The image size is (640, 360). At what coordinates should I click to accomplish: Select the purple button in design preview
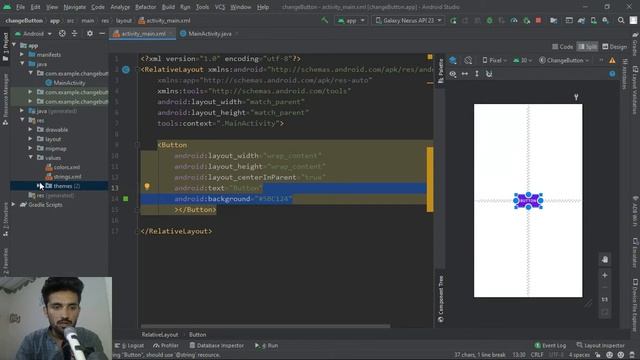point(528,201)
